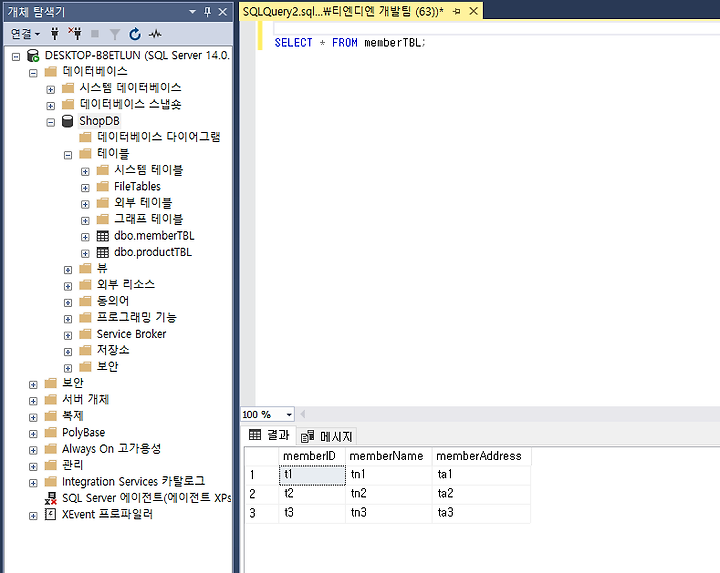Select result cell tn2
This screenshot has width=720, height=573.
pyautogui.click(x=388, y=494)
